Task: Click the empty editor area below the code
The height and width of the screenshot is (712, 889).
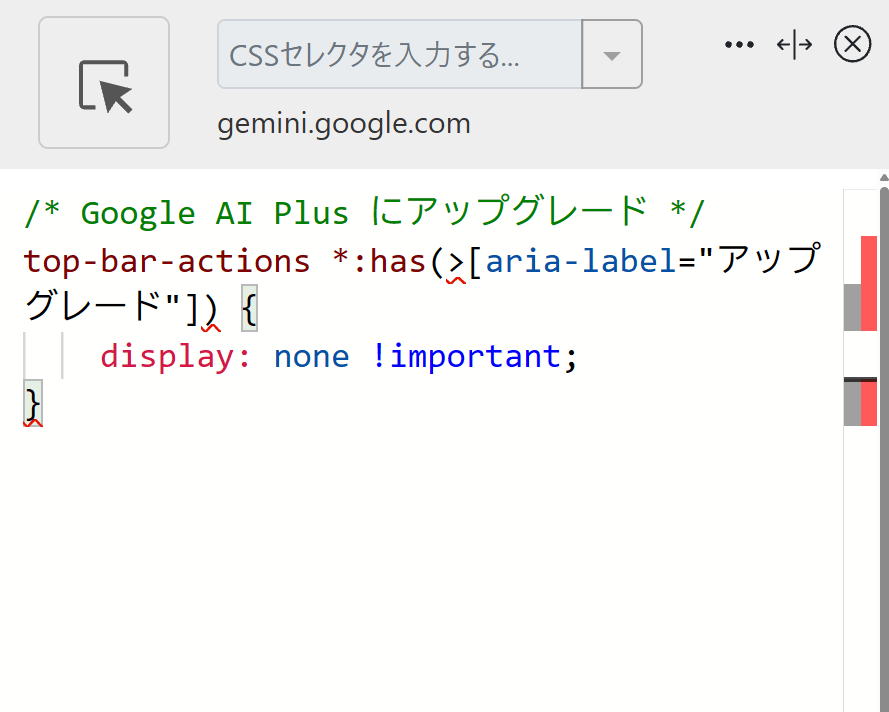Action: pos(400,560)
